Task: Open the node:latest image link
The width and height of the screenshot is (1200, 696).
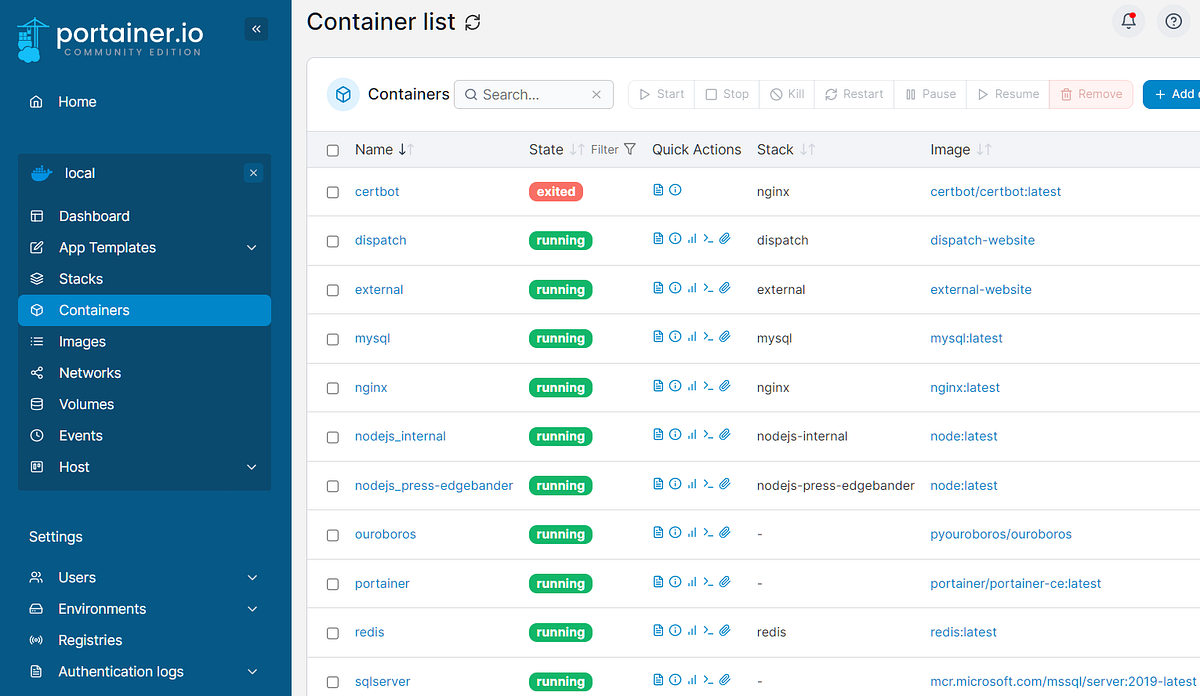Action: pyautogui.click(x=964, y=436)
